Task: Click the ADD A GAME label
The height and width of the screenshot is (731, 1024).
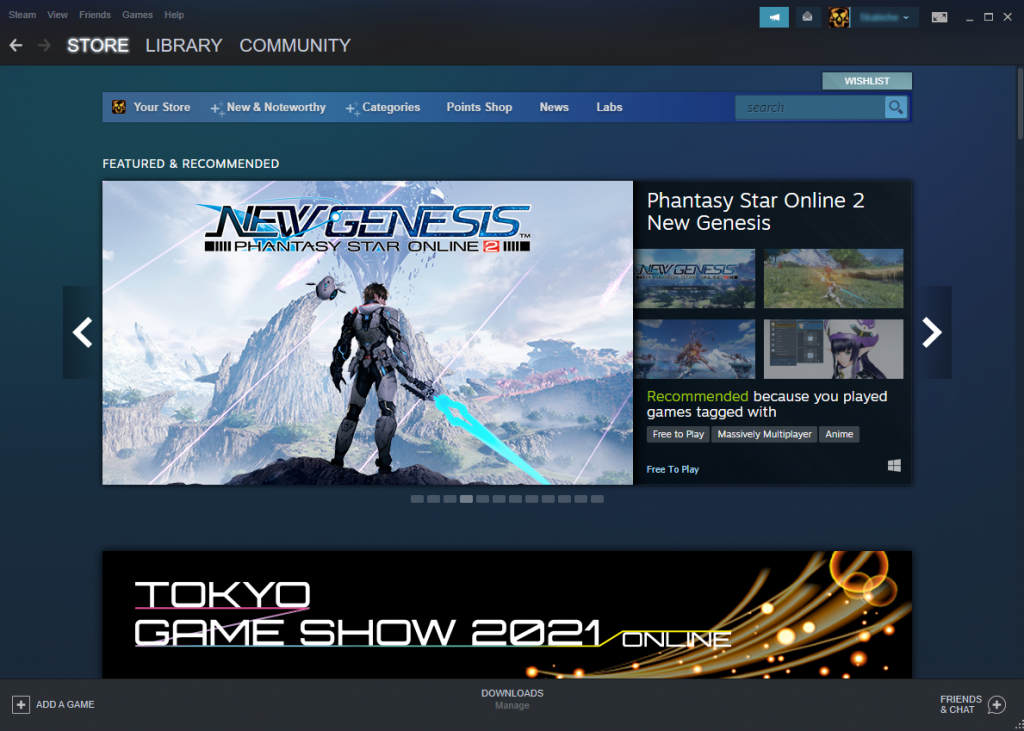Action: [65, 704]
